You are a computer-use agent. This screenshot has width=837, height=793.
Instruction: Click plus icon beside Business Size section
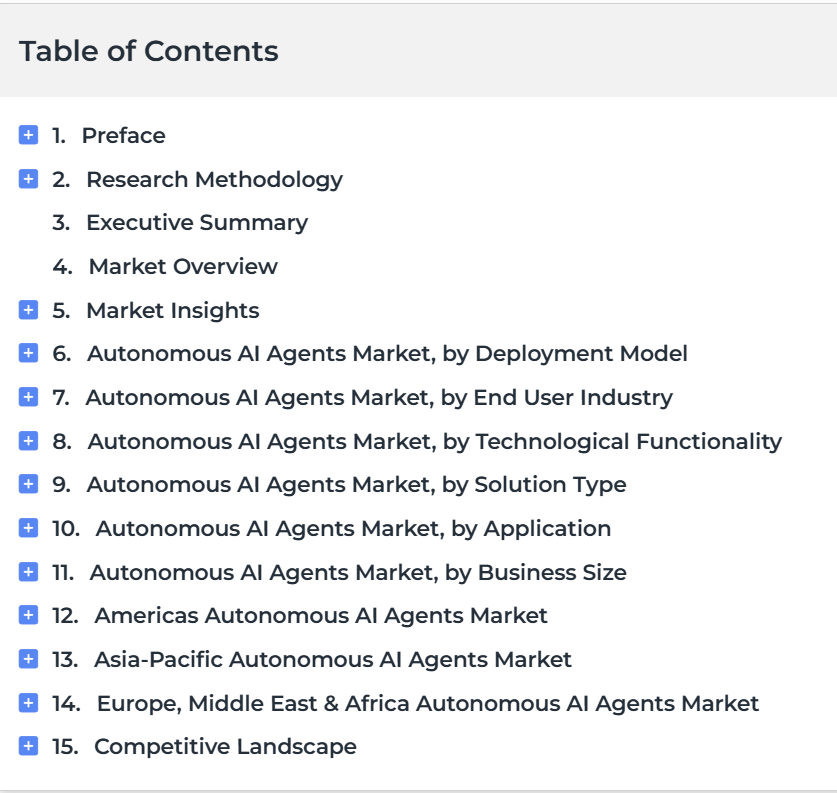(x=28, y=572)
